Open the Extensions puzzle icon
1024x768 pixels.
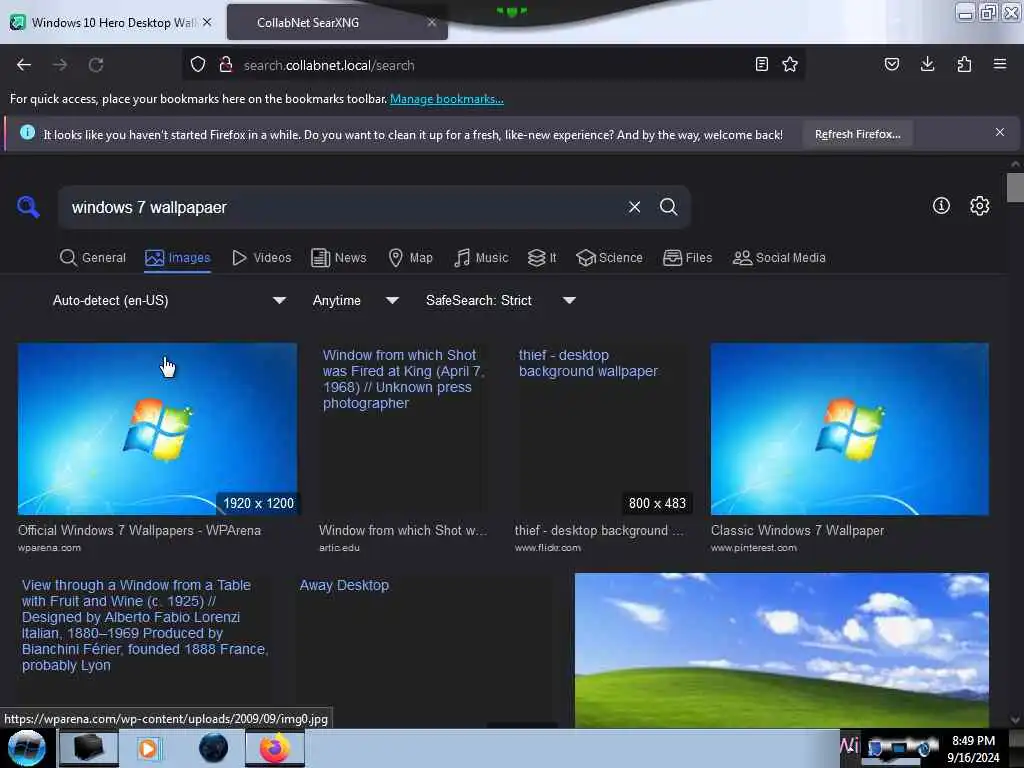point(964,64)
